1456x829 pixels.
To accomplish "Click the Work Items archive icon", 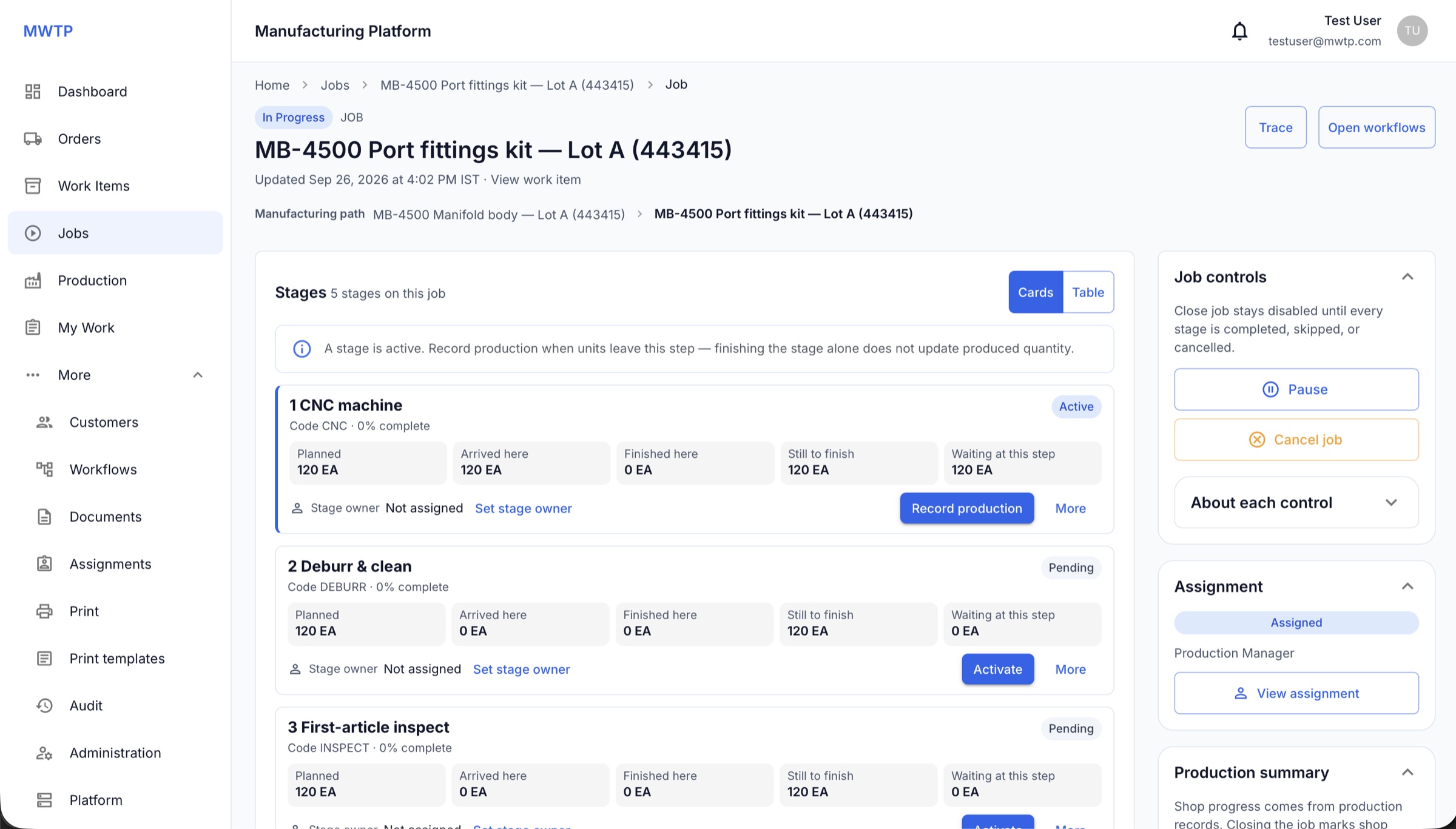I will [33, 186].
